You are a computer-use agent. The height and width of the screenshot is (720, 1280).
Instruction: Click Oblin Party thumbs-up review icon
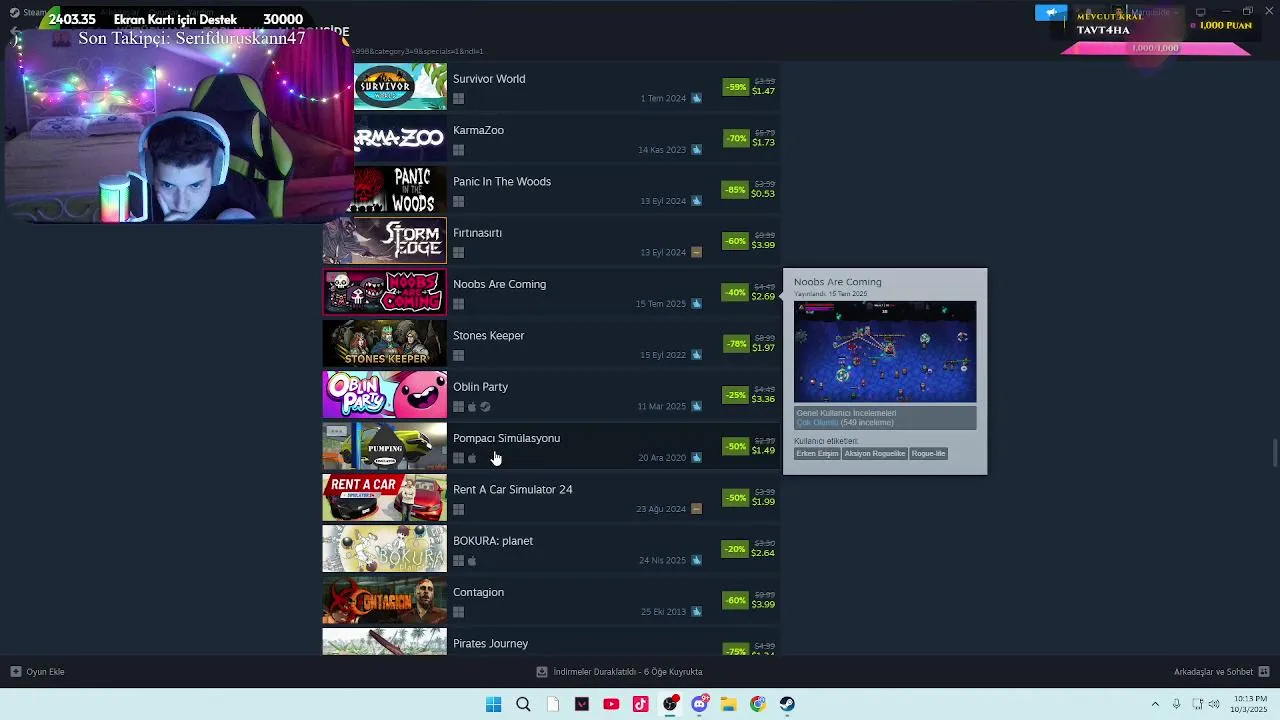pyautogui.click(x=696, y=406)
